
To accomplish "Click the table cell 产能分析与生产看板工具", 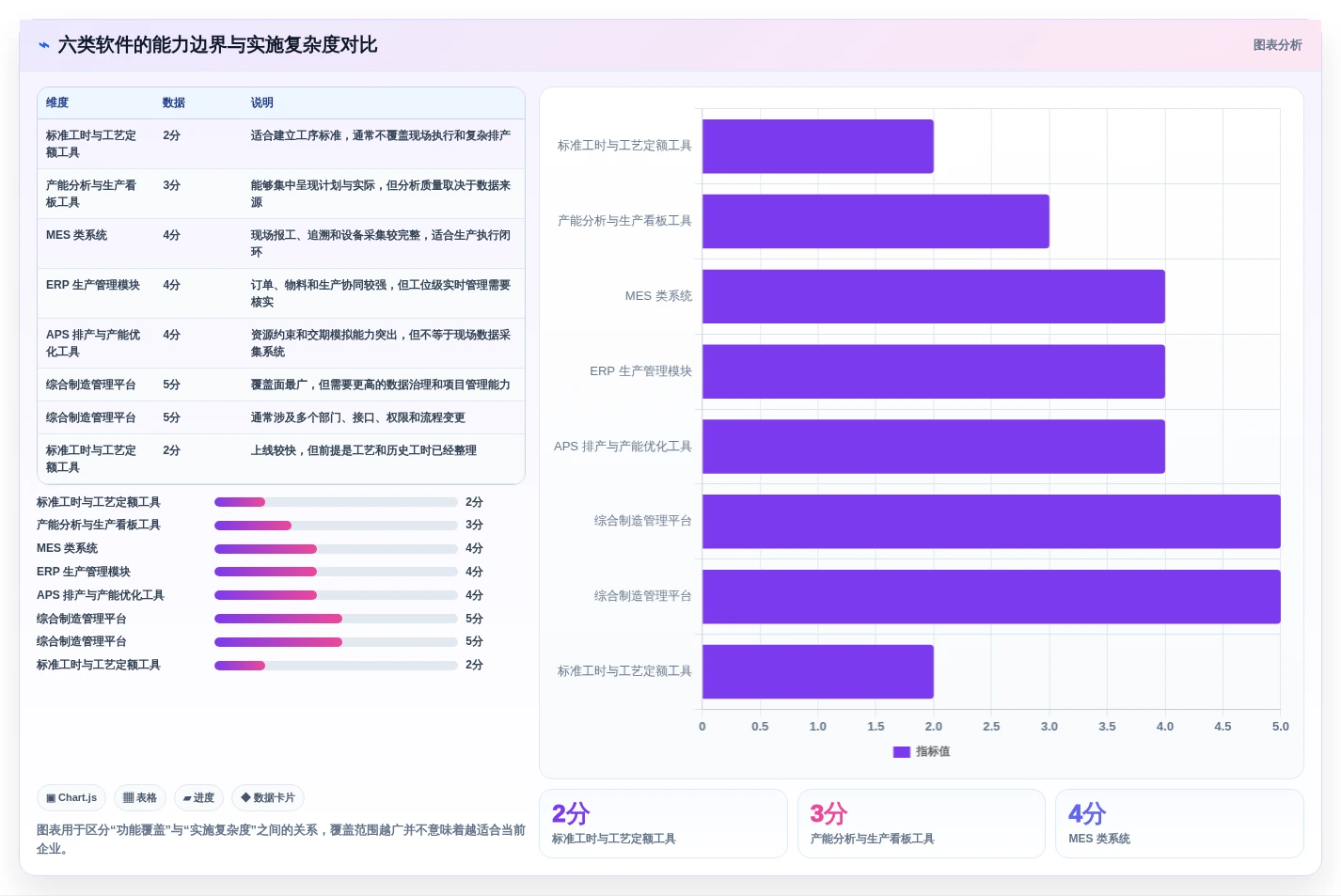I will (92, 194).
